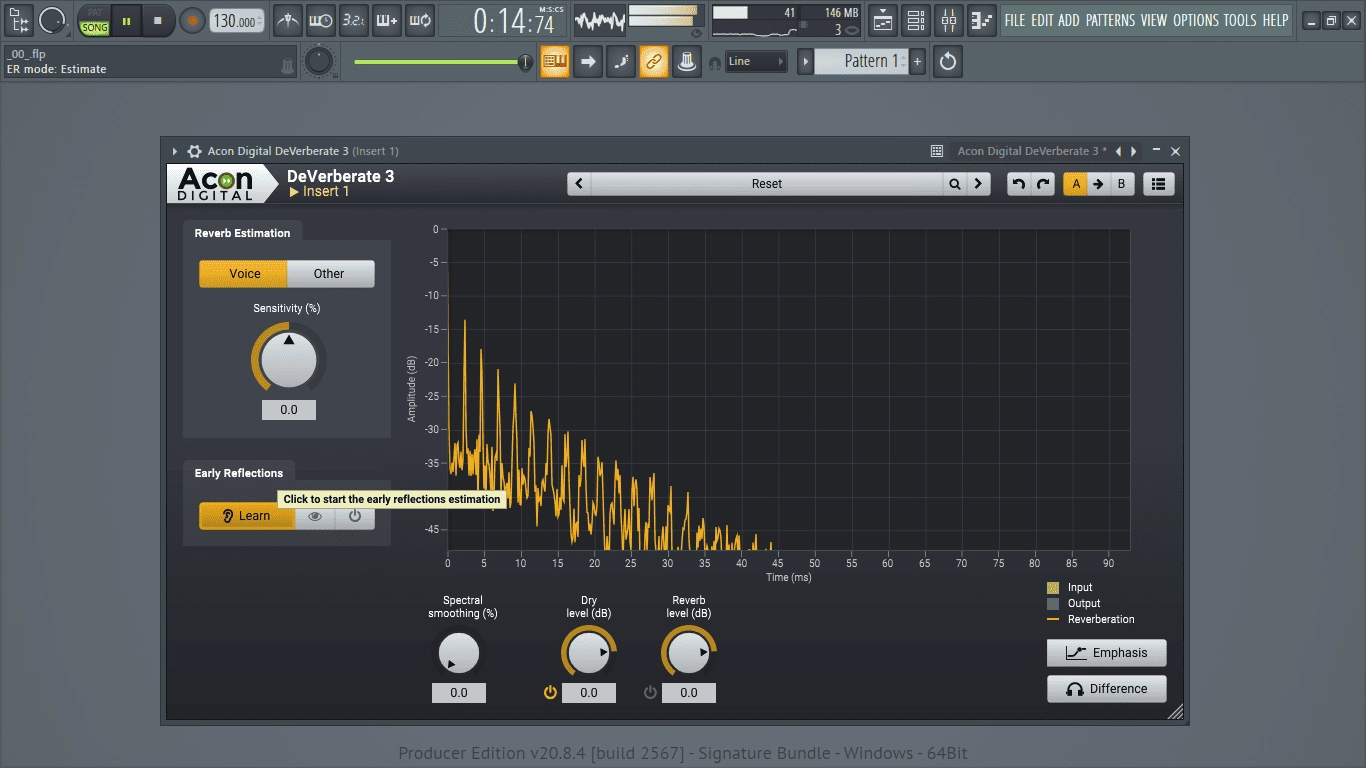Viewport: 1366px width, 768px height.
Task: Open the ADD menu
Action: (1069, 20)
